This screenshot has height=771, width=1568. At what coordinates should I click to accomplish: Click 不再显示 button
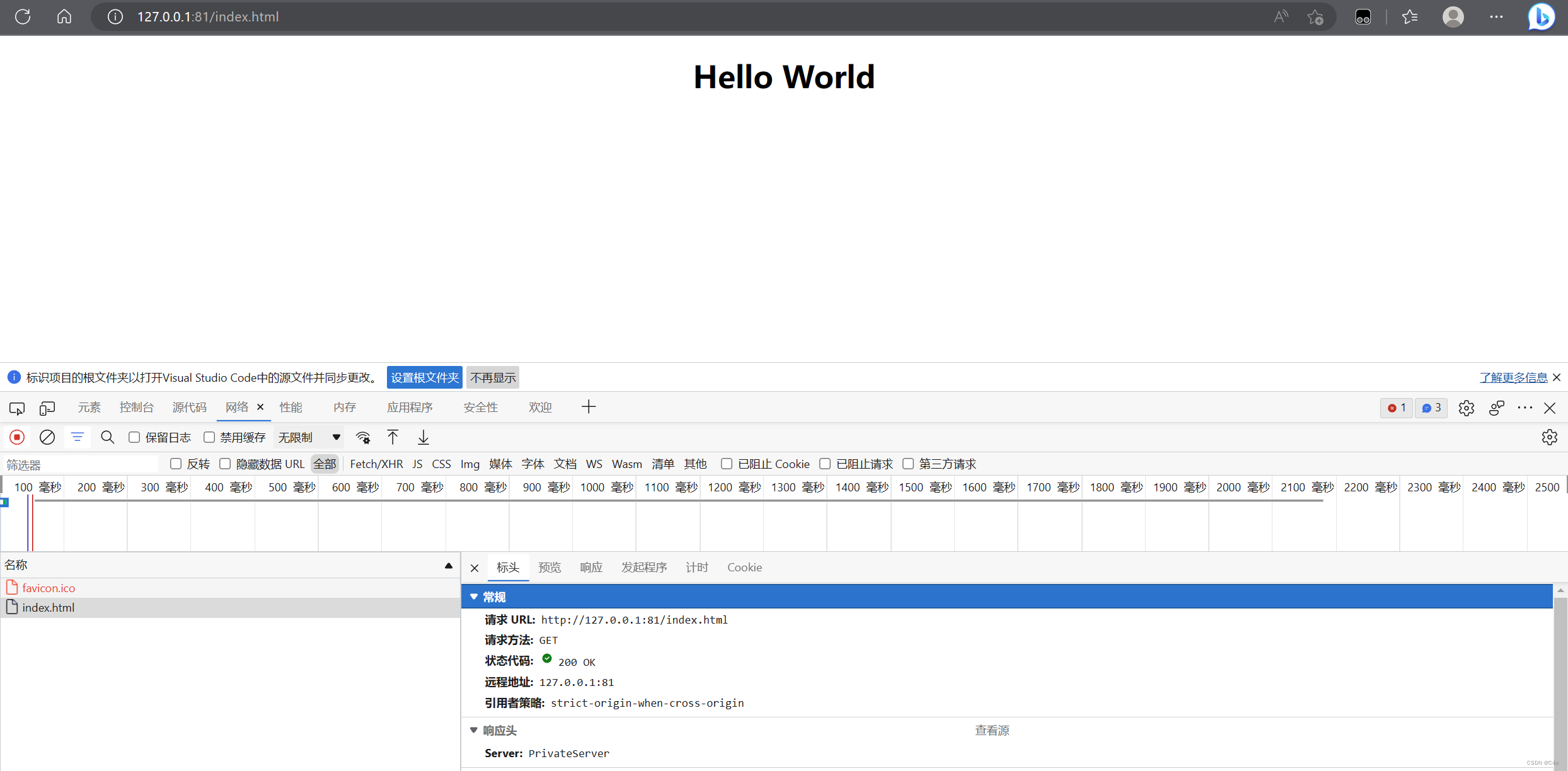coord(493,377)
